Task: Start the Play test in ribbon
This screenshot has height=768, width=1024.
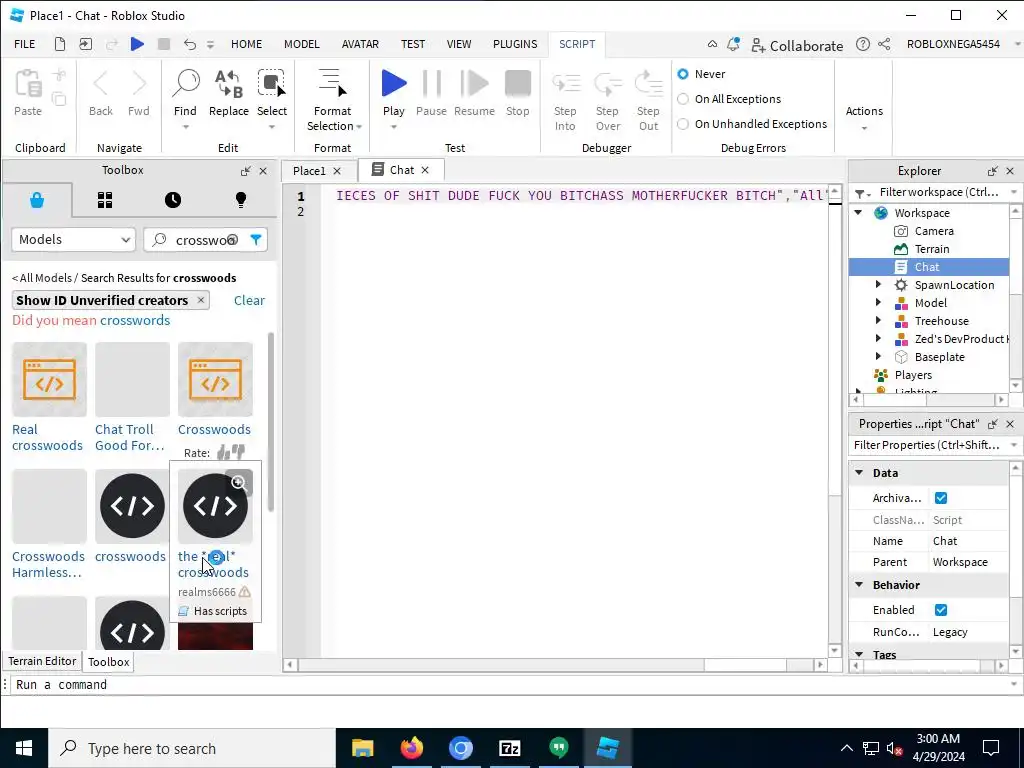Action: pos(394,83)
